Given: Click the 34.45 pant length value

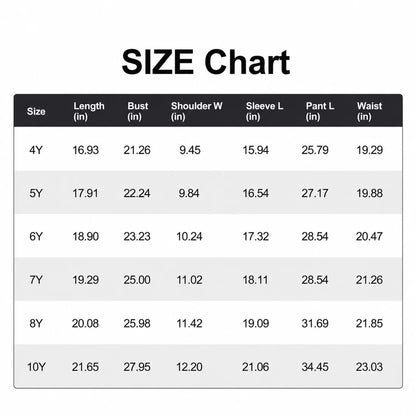Looking at the screenshot, I should 315,367.
